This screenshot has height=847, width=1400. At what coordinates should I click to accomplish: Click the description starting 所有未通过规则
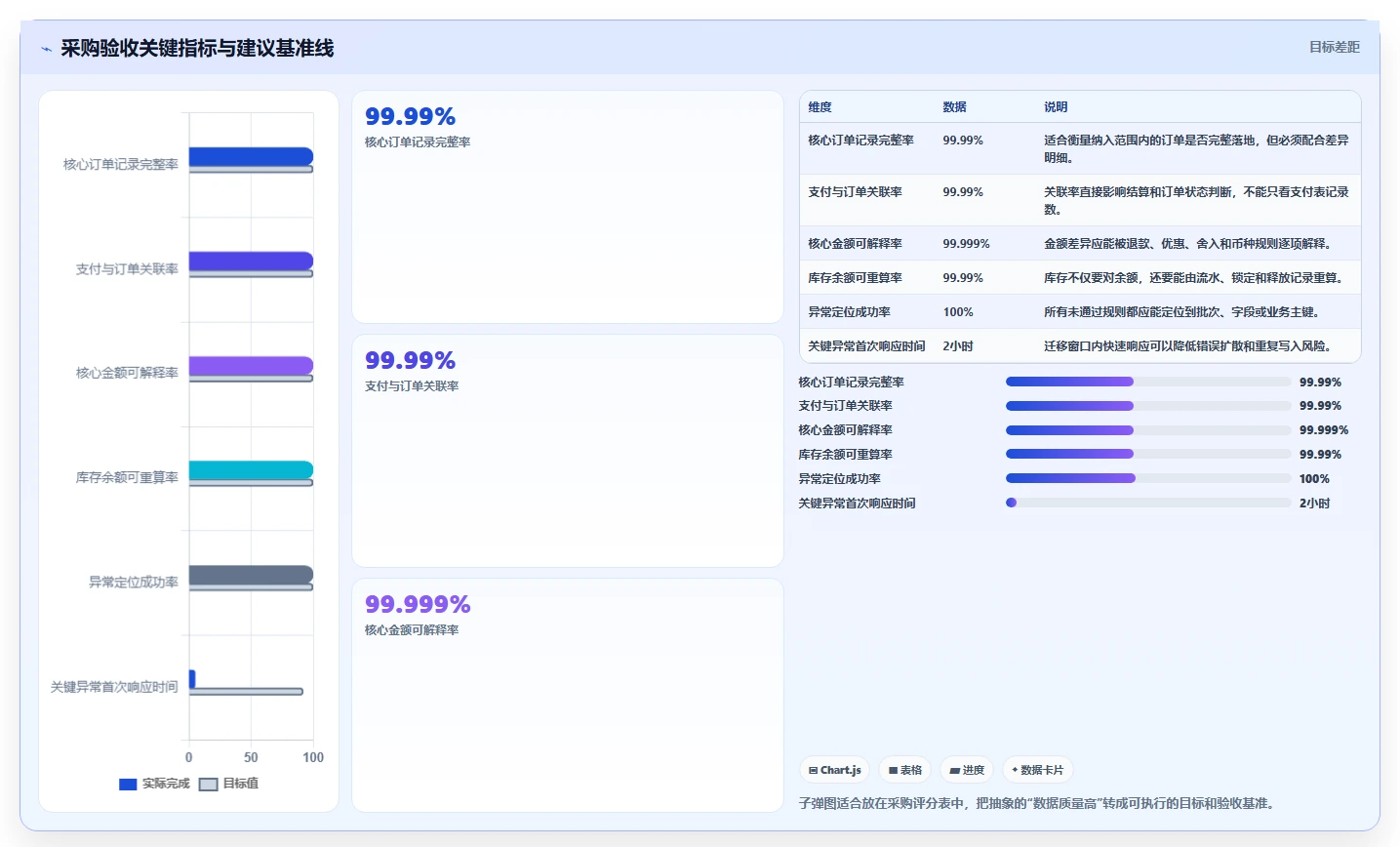click(x=1181, y=311)
